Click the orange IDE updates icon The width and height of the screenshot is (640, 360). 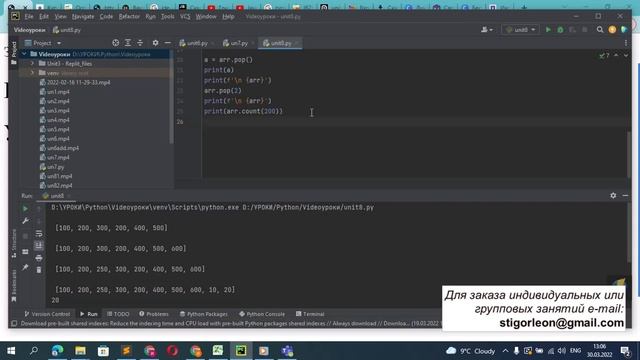click(612, 29)
